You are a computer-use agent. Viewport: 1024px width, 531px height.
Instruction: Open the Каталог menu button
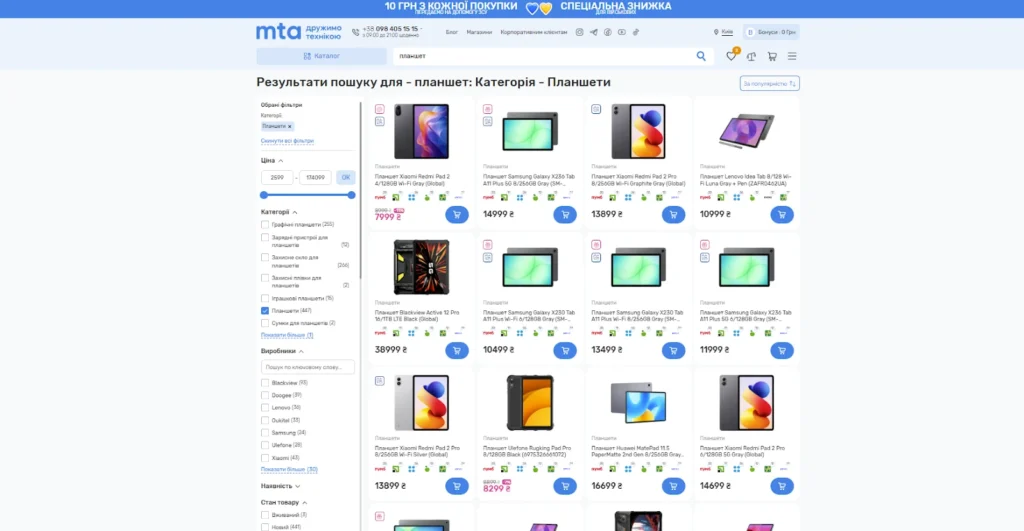tap(321, 56)
